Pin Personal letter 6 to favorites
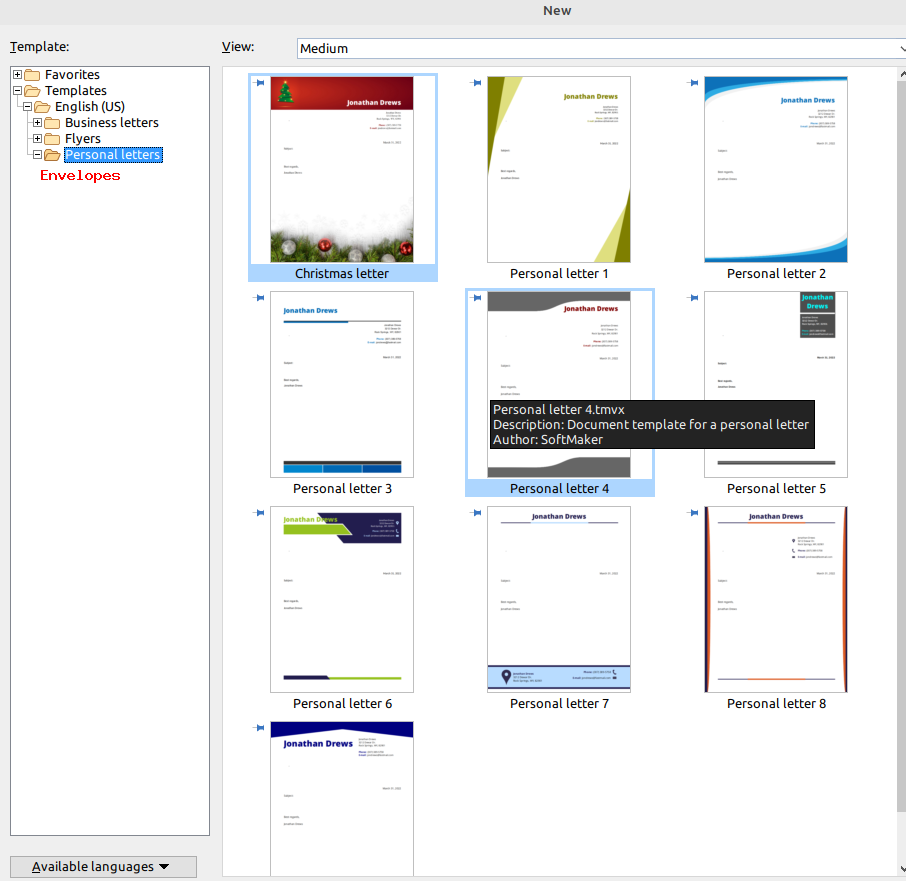This screenshot has width=906, height=881. [259, 513]
